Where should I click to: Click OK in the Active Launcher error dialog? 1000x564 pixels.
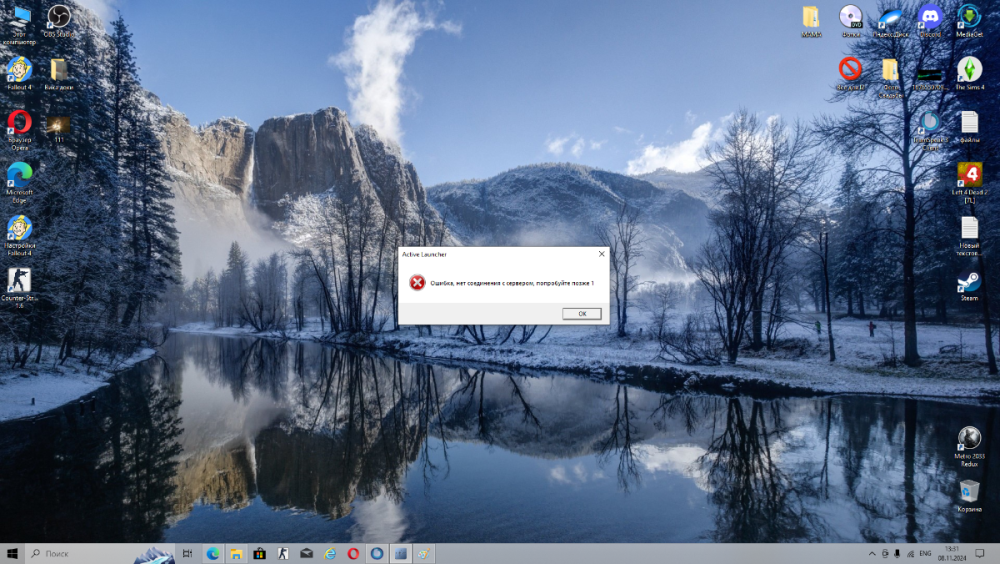[x=582, y=314]
